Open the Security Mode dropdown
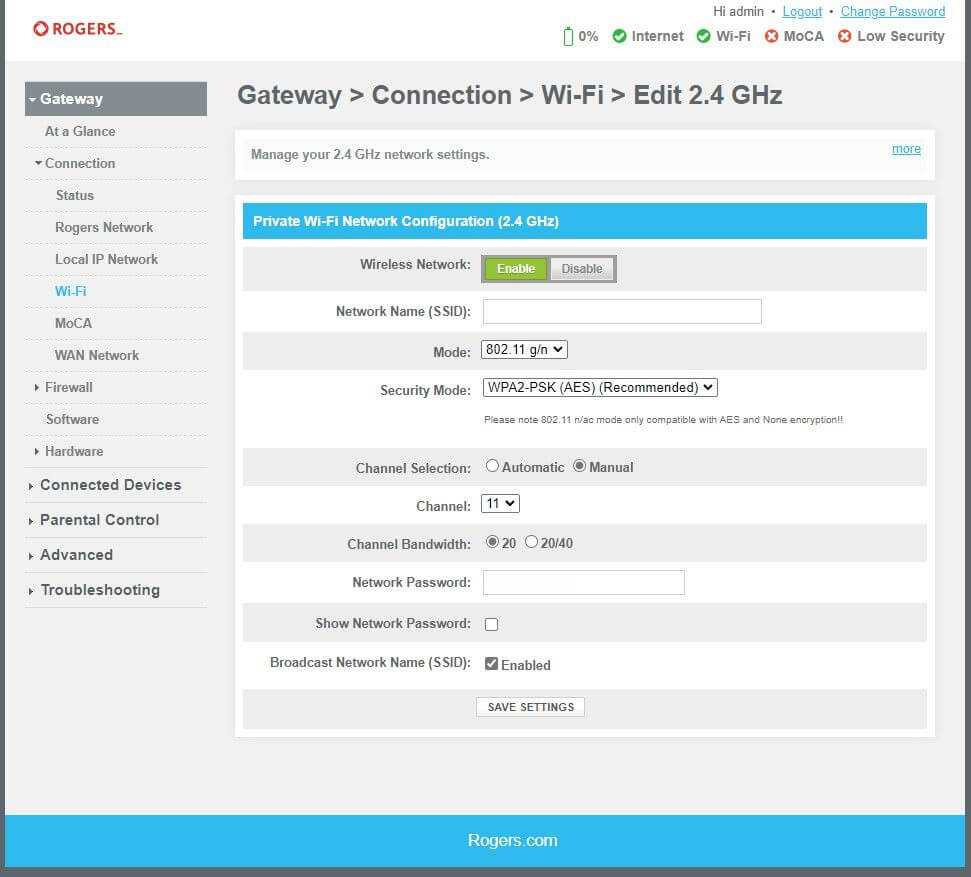Screen dimensions: 971x877 [x=598, y=387]
